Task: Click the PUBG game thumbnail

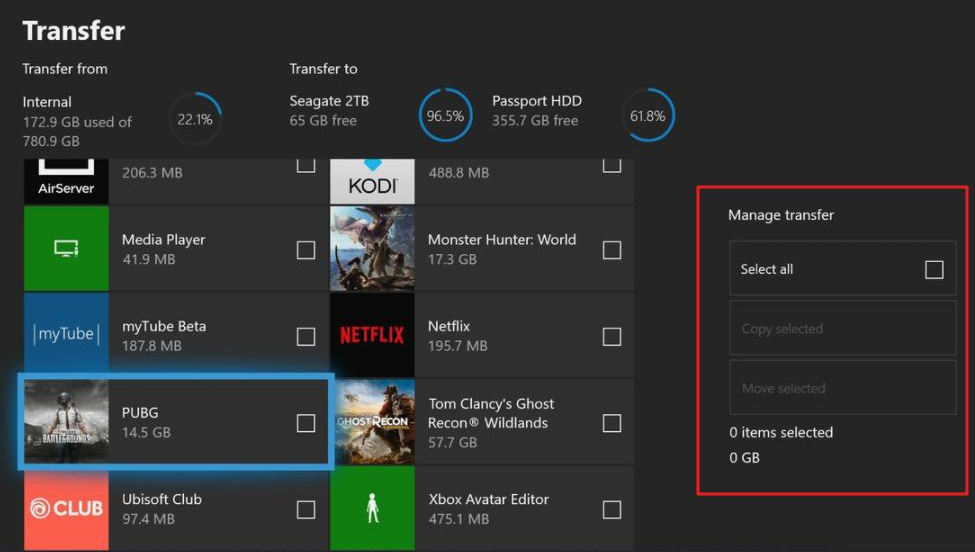Action: (66, 422)
